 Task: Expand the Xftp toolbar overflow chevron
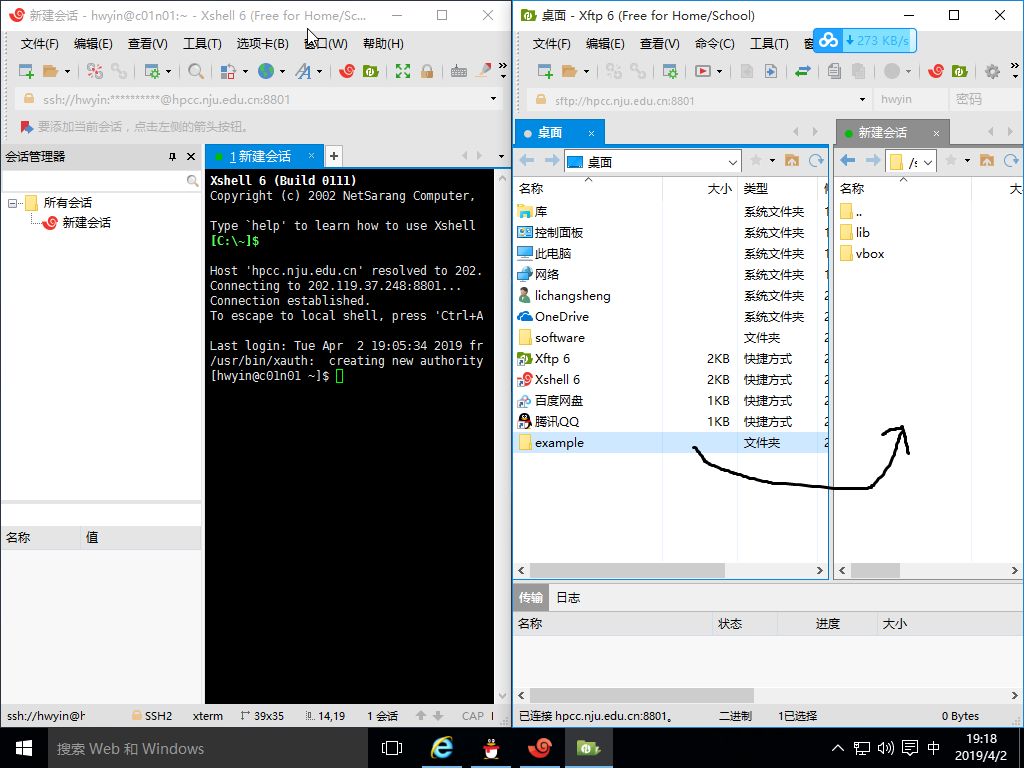pyautogui.click(x=1014, y=71)
